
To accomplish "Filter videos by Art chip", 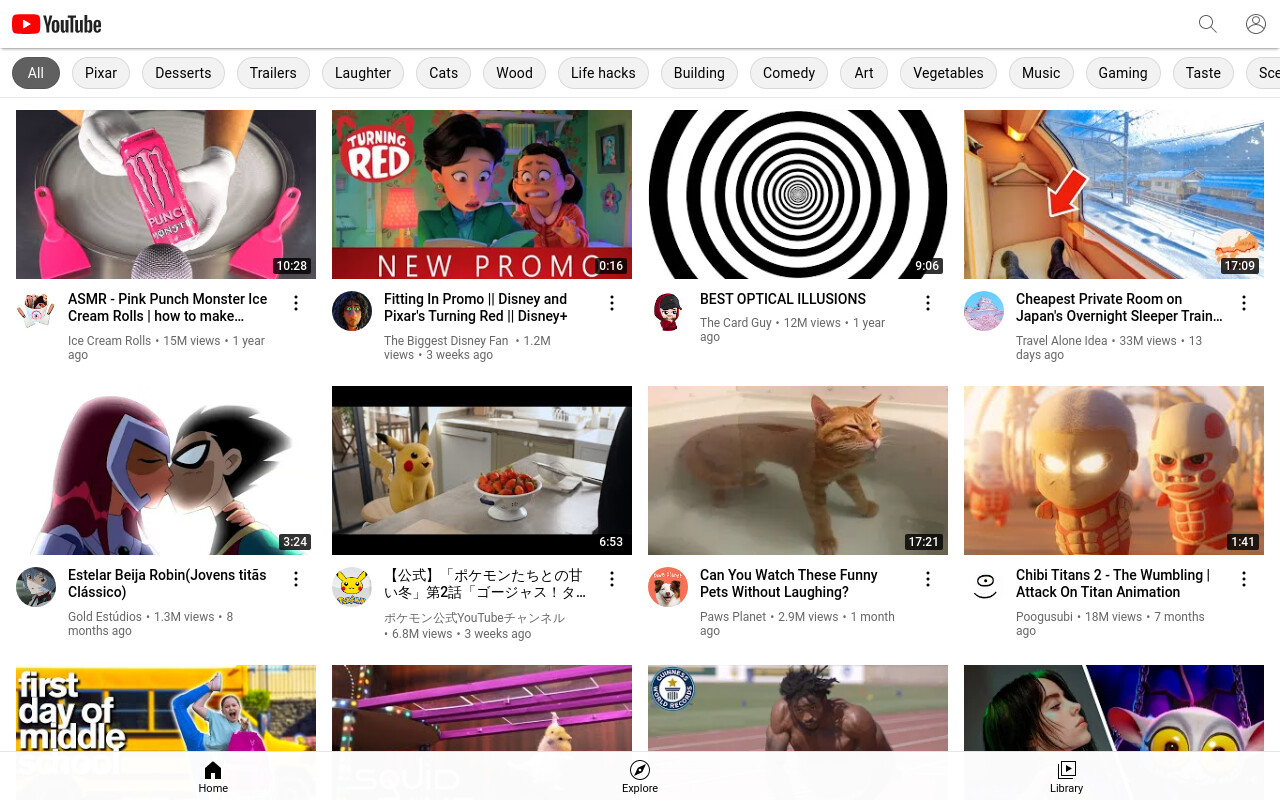I will pos(864,73).
